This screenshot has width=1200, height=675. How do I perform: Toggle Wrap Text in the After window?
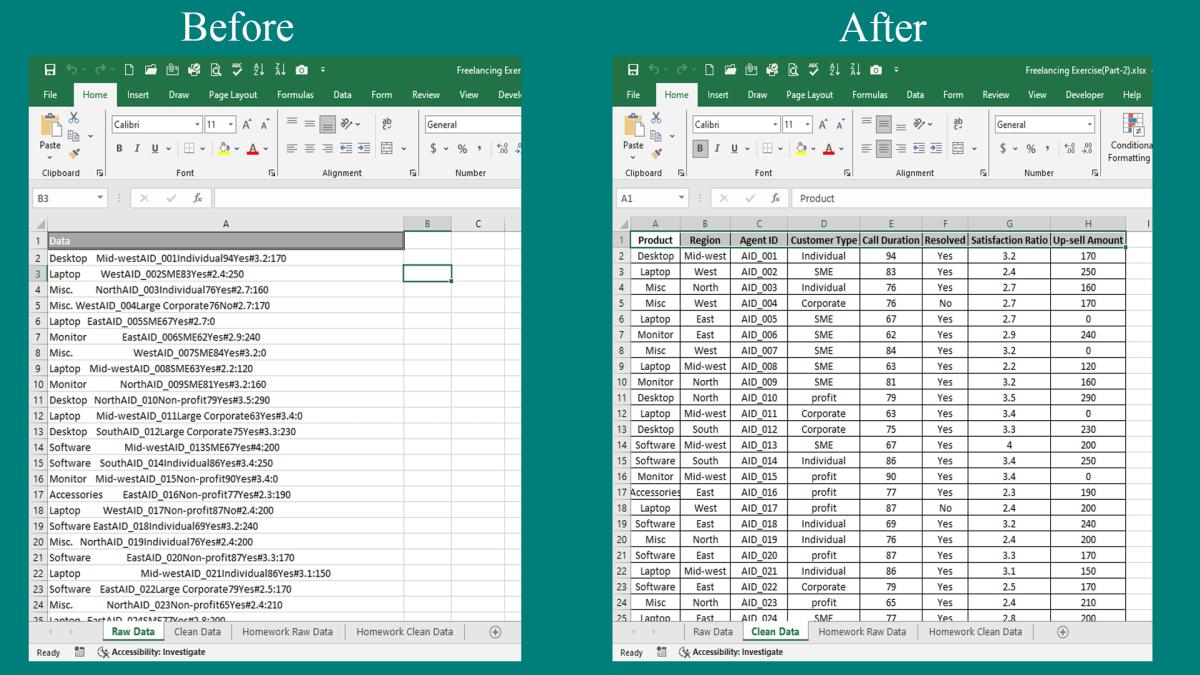958,124
